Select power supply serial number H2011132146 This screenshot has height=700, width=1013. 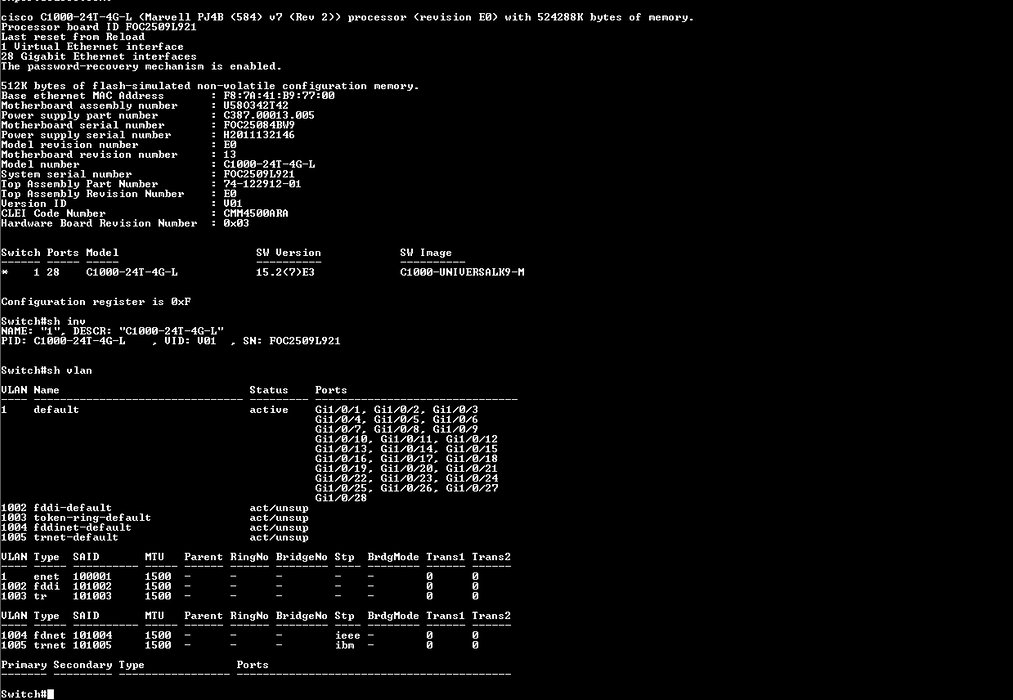[x=259, y=135]
